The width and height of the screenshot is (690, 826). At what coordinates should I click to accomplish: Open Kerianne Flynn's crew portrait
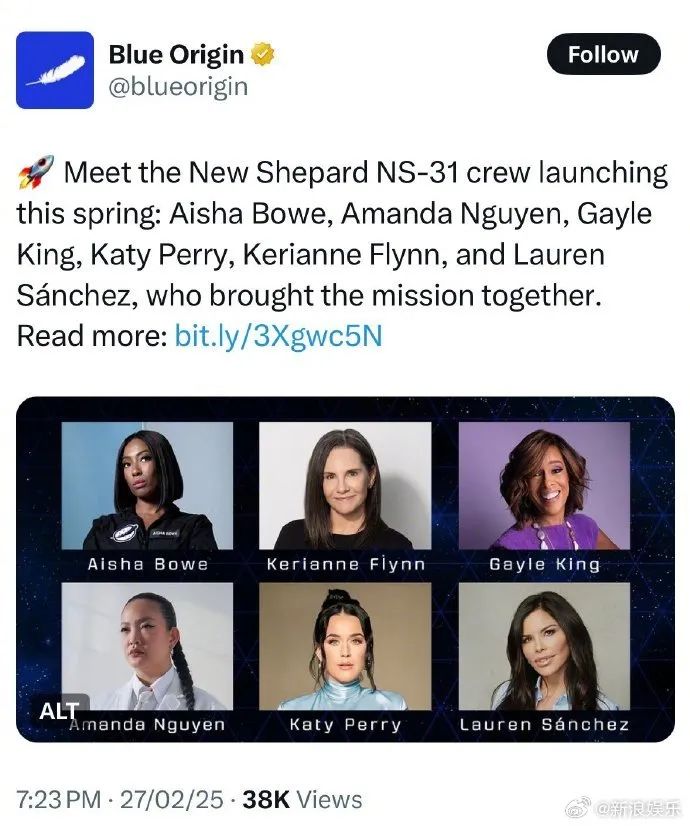[x=345, y=486]
